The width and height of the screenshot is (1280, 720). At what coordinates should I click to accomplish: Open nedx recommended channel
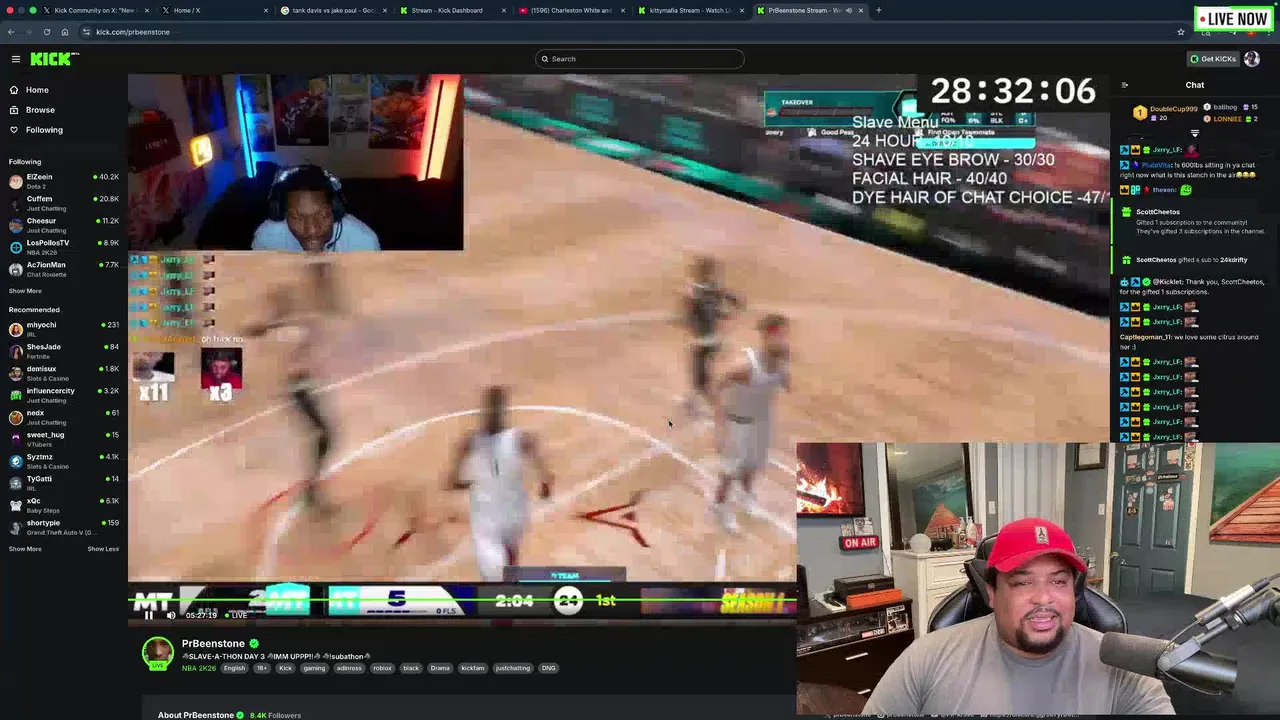point(64,417)
